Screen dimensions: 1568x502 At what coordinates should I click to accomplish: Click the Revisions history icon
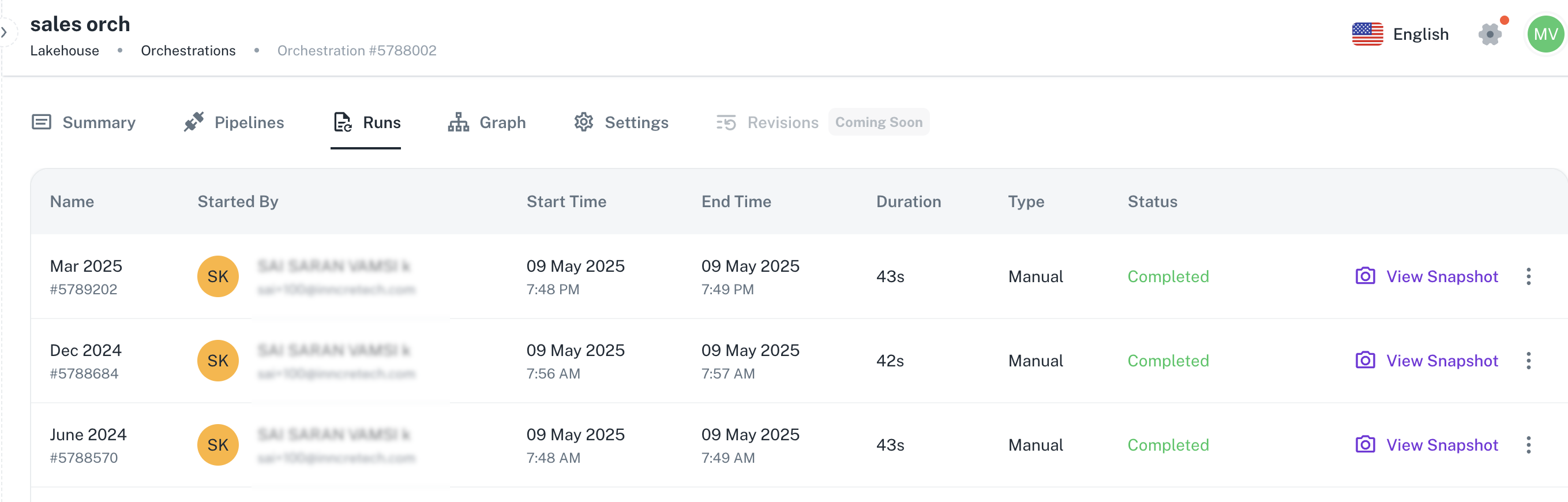click(x=726, y=122)
